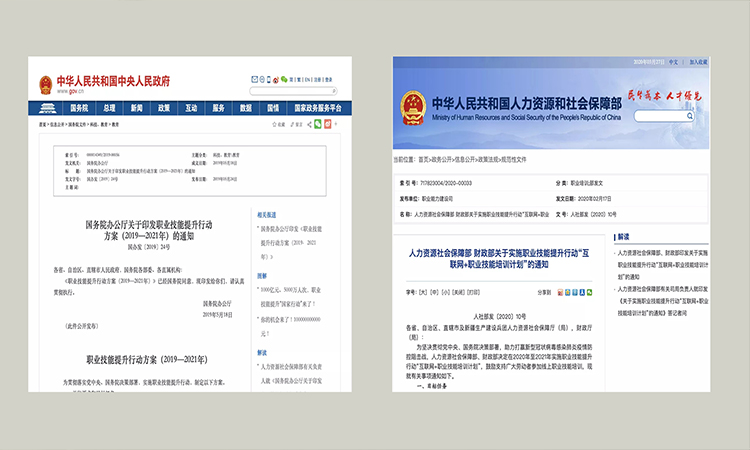
Task: Click the 收藏 star icon on gov.cn article
Action: [x=274, y=124]
